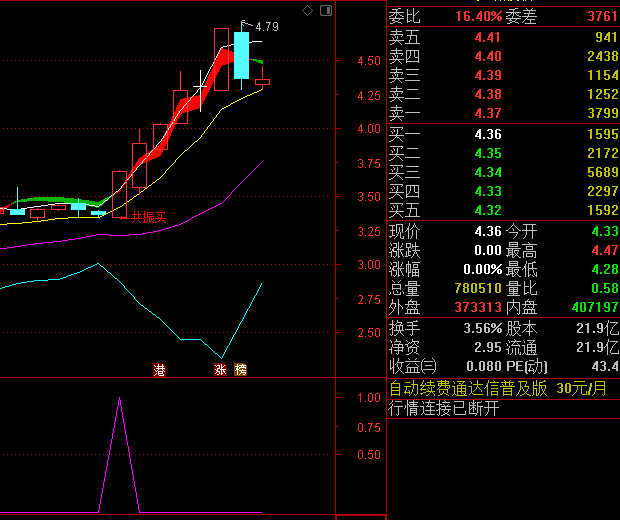Click the 涨幅 value 0.00%
The height and width of the screenshot is (520, 620).
coord(483,269)
